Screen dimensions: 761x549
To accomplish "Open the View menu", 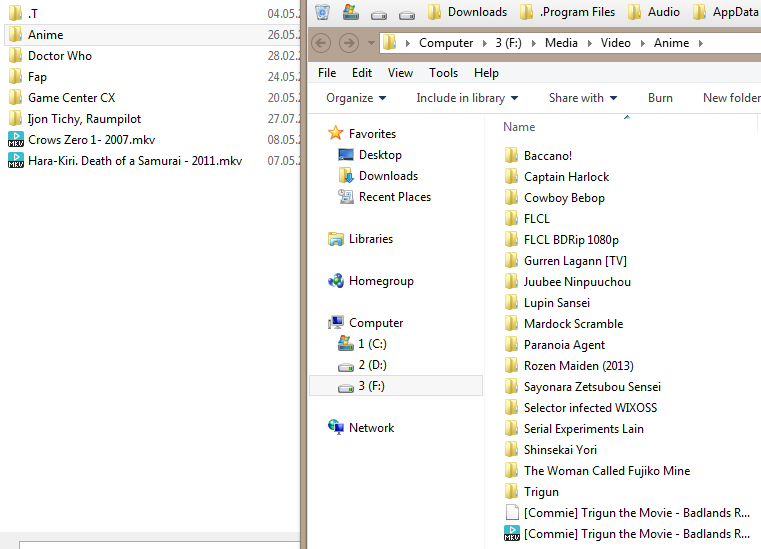I will click(x=400, y=73).
